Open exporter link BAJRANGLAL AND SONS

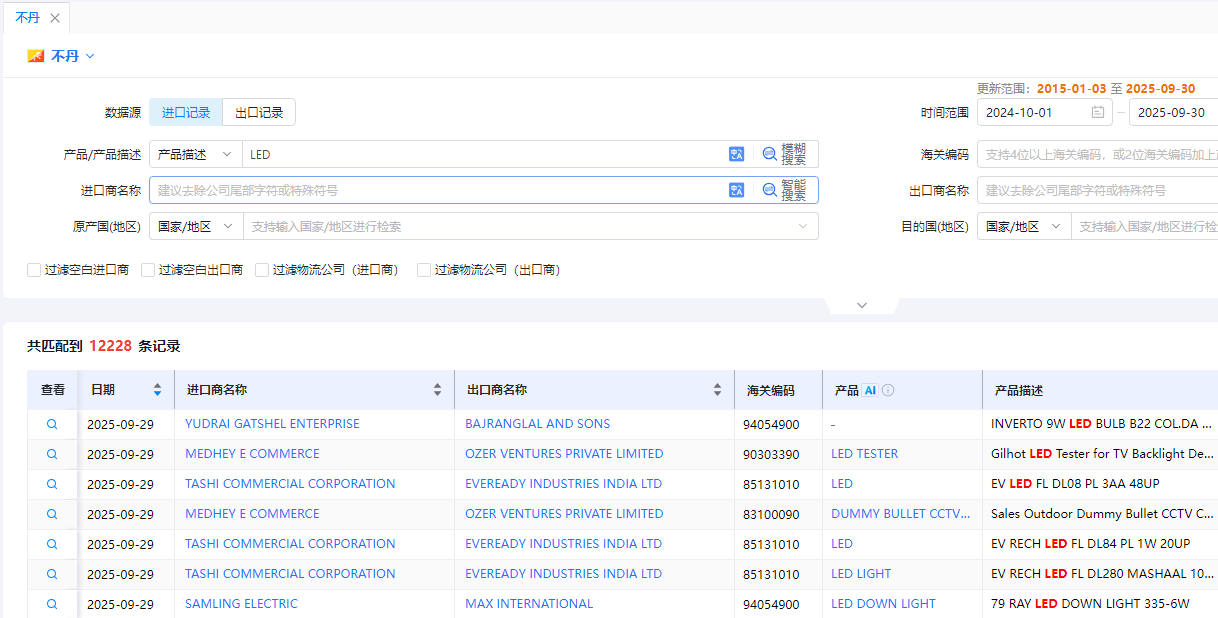[536, 423]
